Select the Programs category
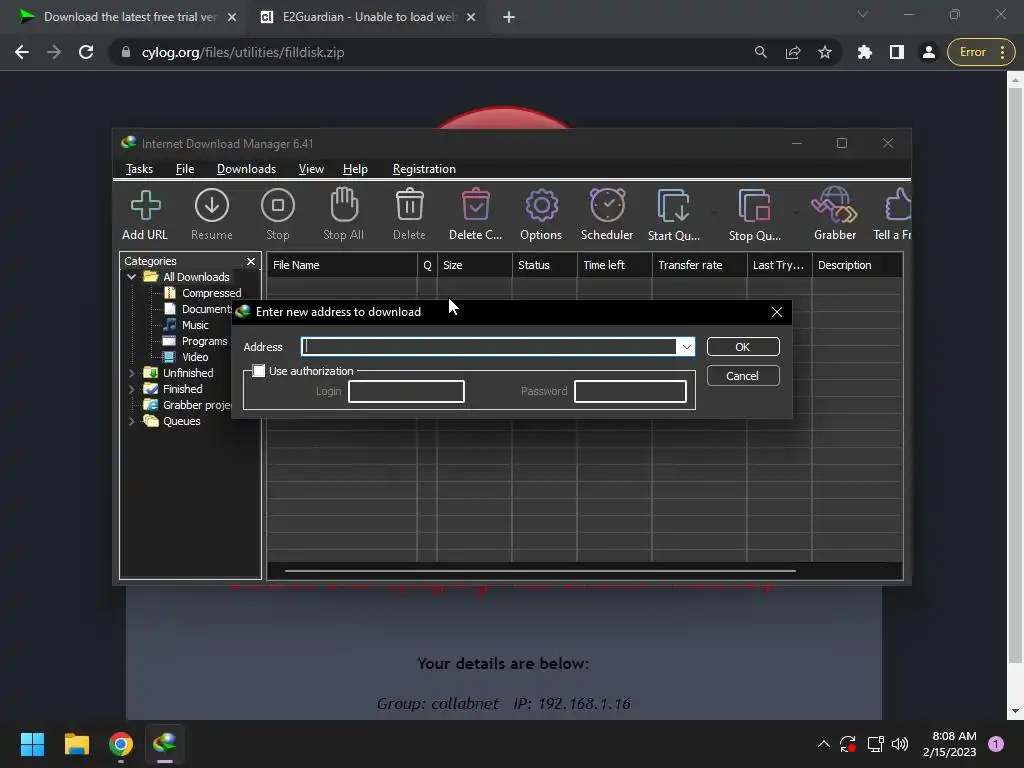1024x768 pixels. pos(204,341)
